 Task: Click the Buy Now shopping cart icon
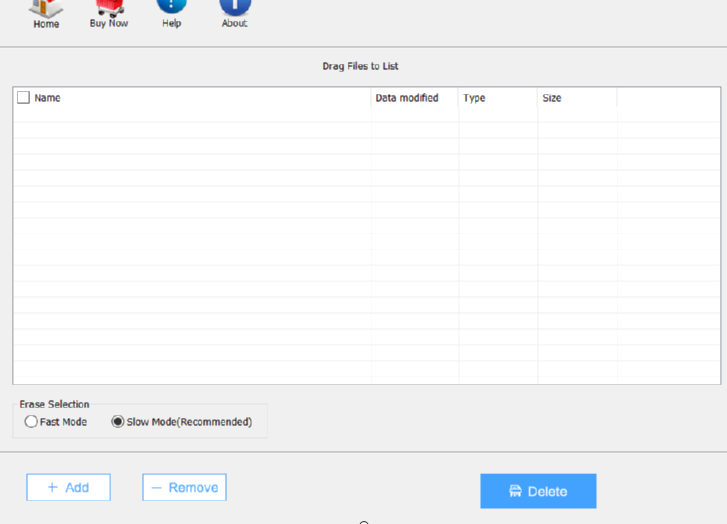(109, 8)
